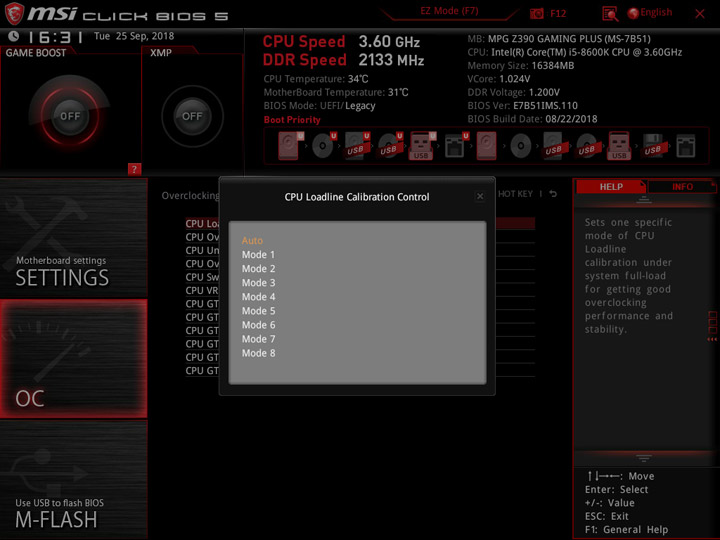
Task: Select the legacy hard disk boot icon
Action: coord(486,146)
